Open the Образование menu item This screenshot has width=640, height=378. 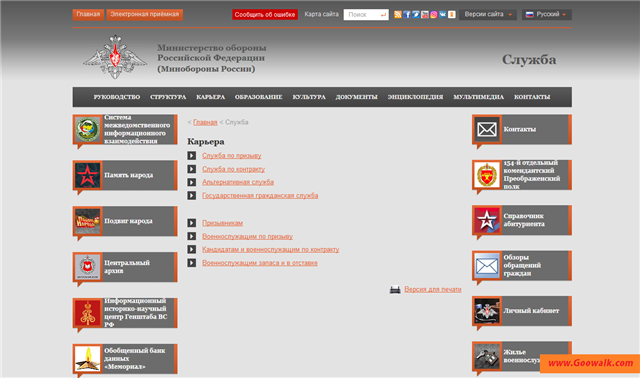click(258, 97)
